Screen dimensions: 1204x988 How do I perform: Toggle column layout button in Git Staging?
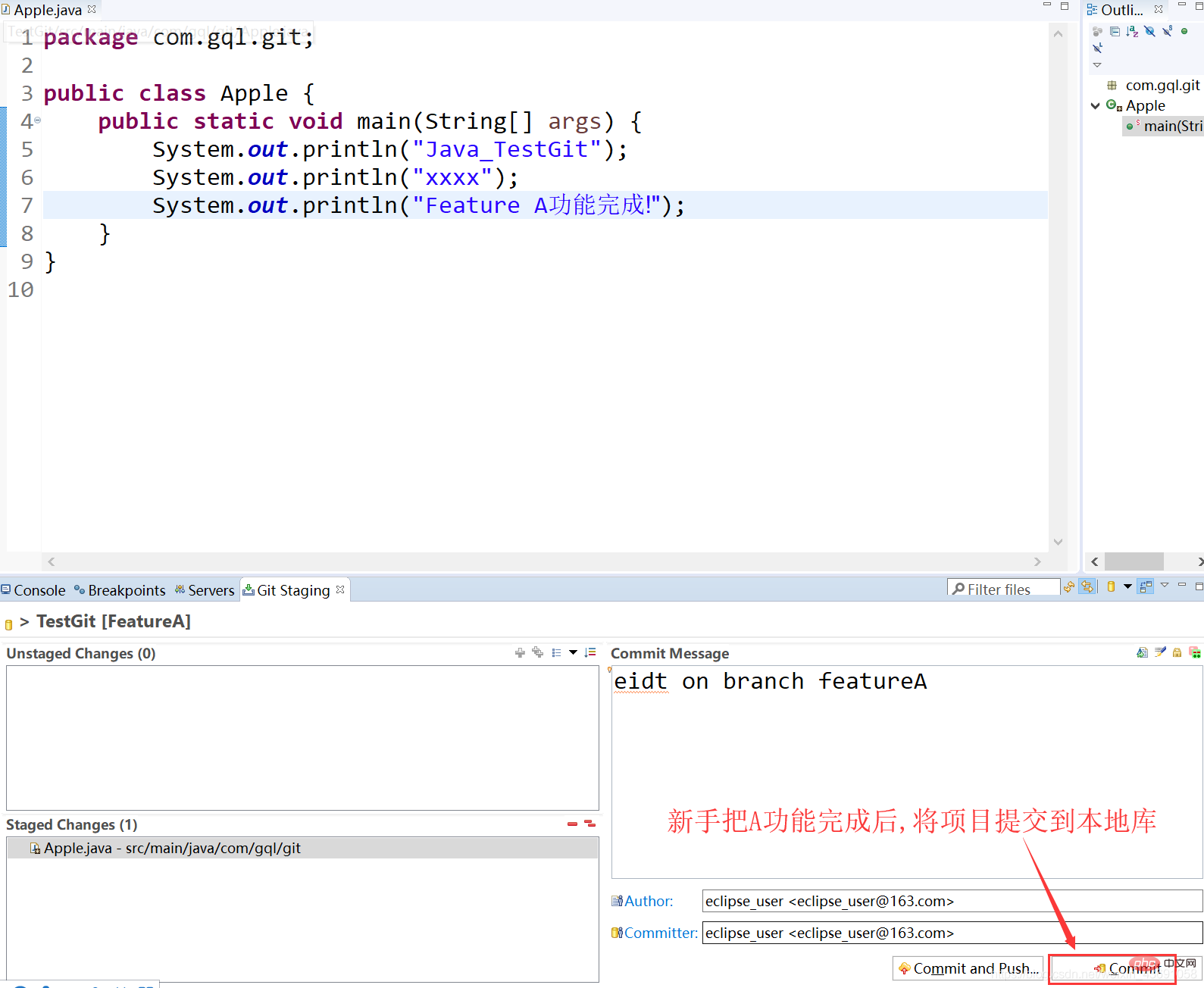tap(1146, 587)
